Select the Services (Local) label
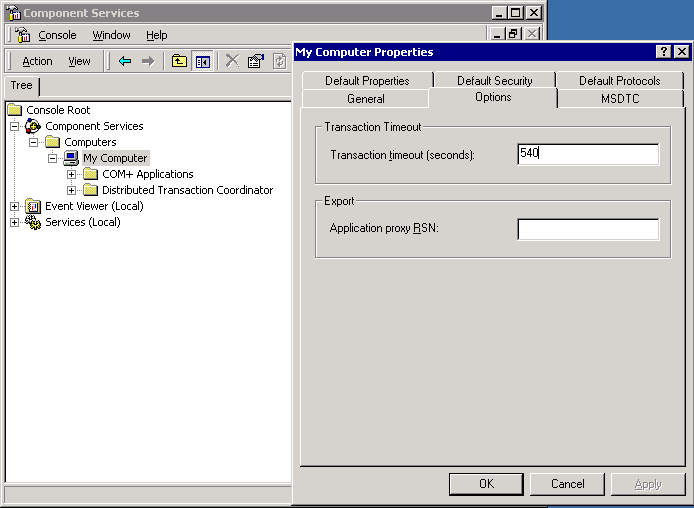 point(83,222)
